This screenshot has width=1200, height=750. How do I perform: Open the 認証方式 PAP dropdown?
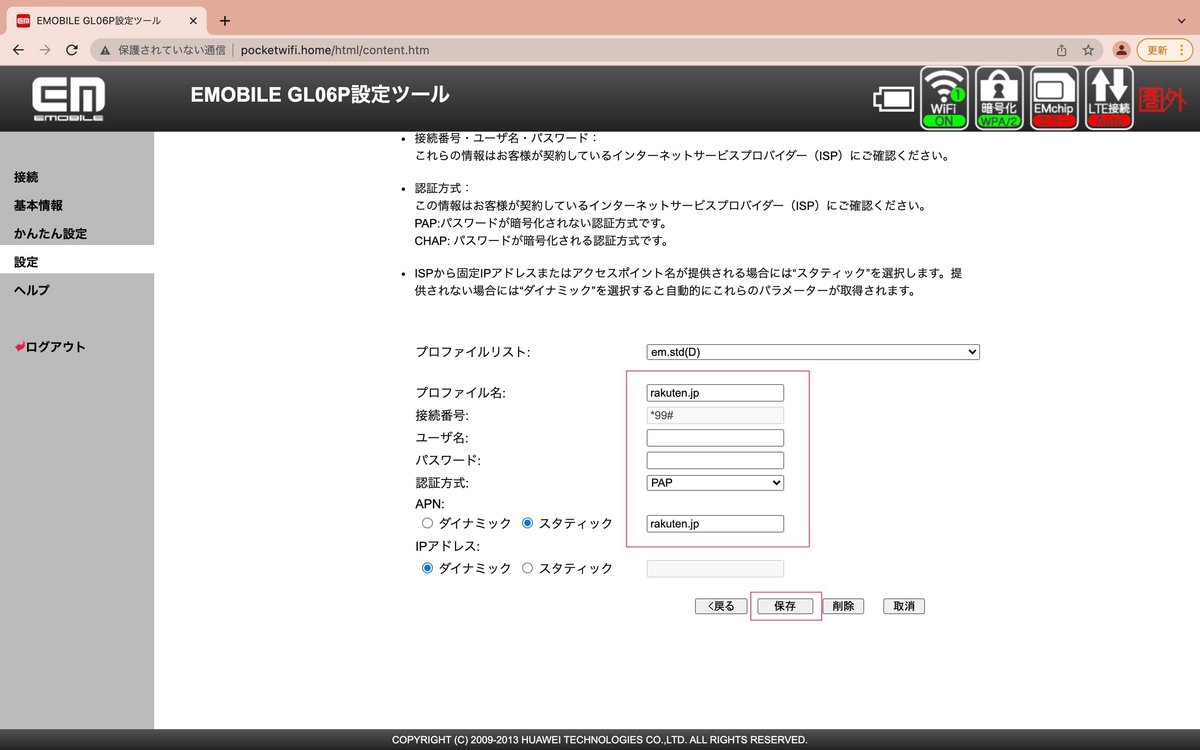tap(715, 483)
